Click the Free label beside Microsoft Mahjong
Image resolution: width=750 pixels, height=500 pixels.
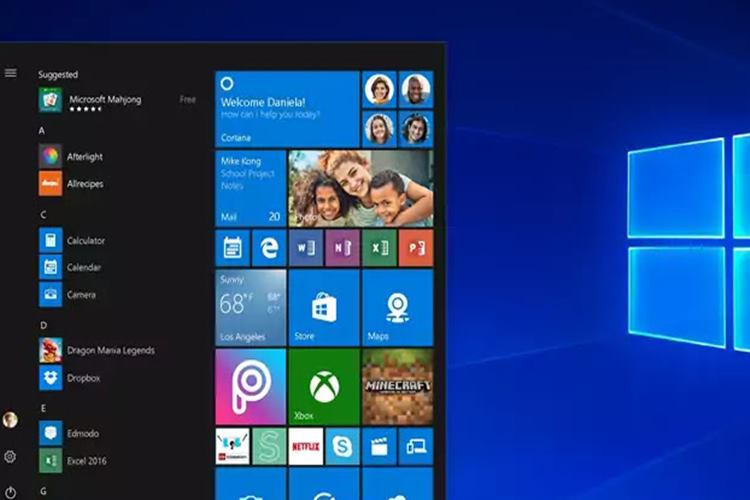click(188, 99)
